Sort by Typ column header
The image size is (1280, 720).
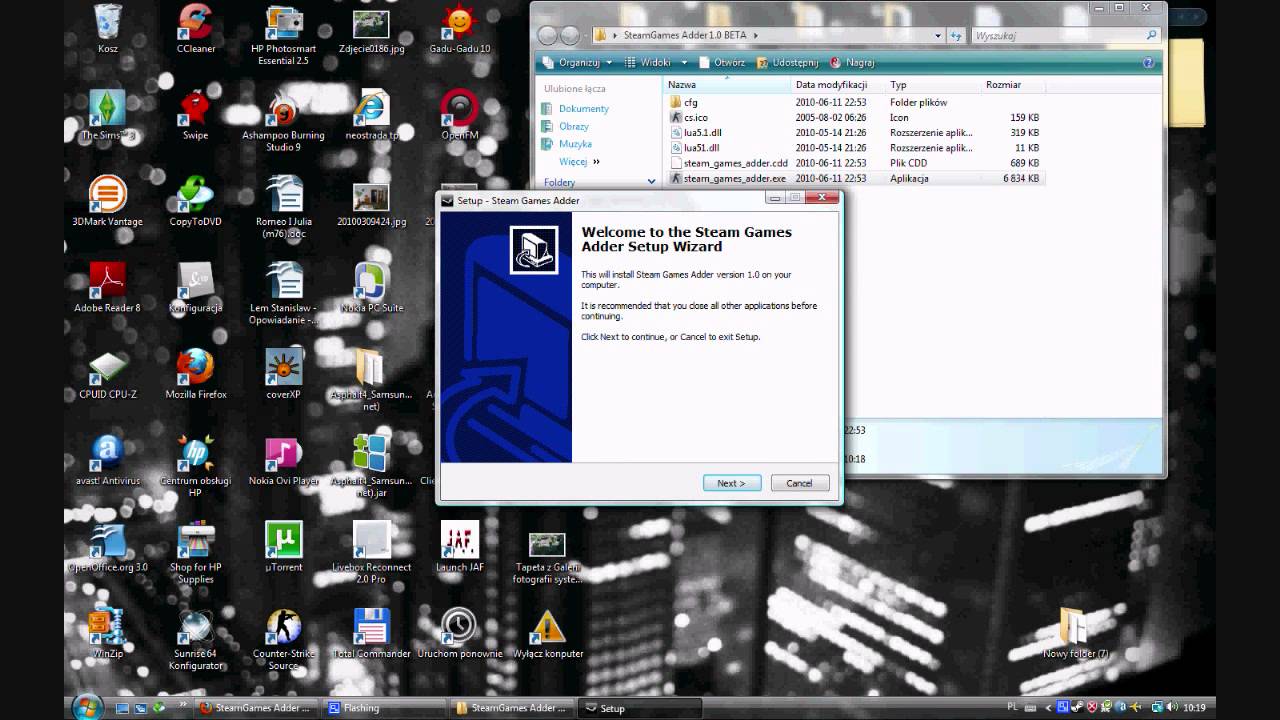click(933, 85)
